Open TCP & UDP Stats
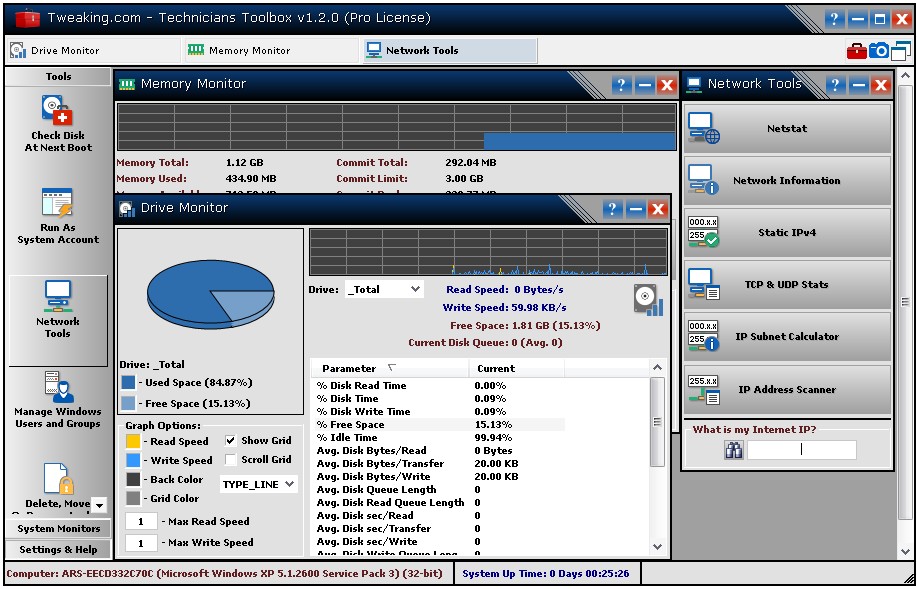 (787, 285)
